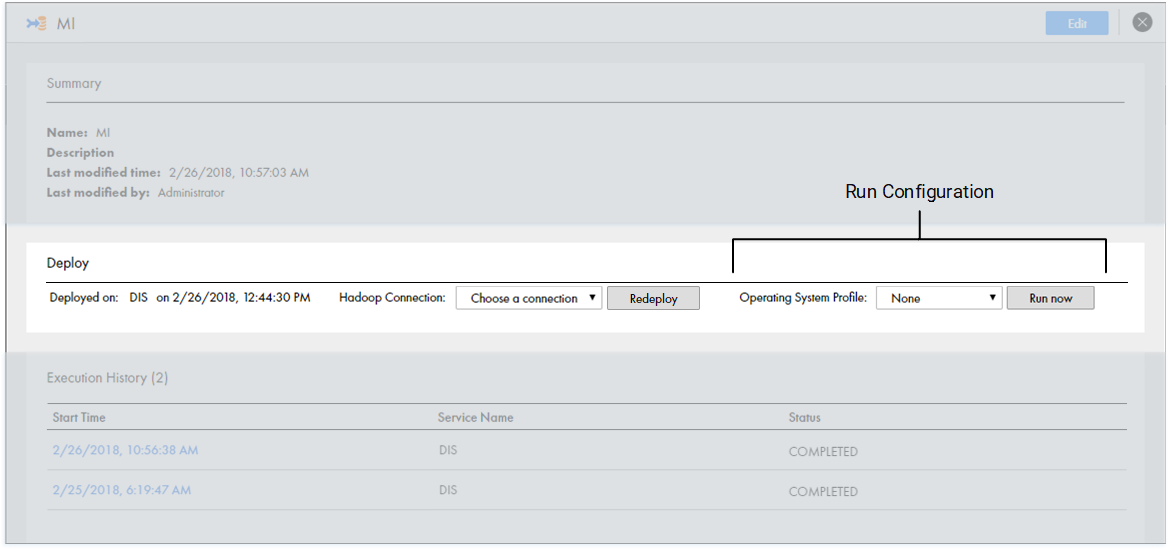Select the COMPLETED status of the 2/25/2018 run

pyautogui.click(x=823, y=491)
